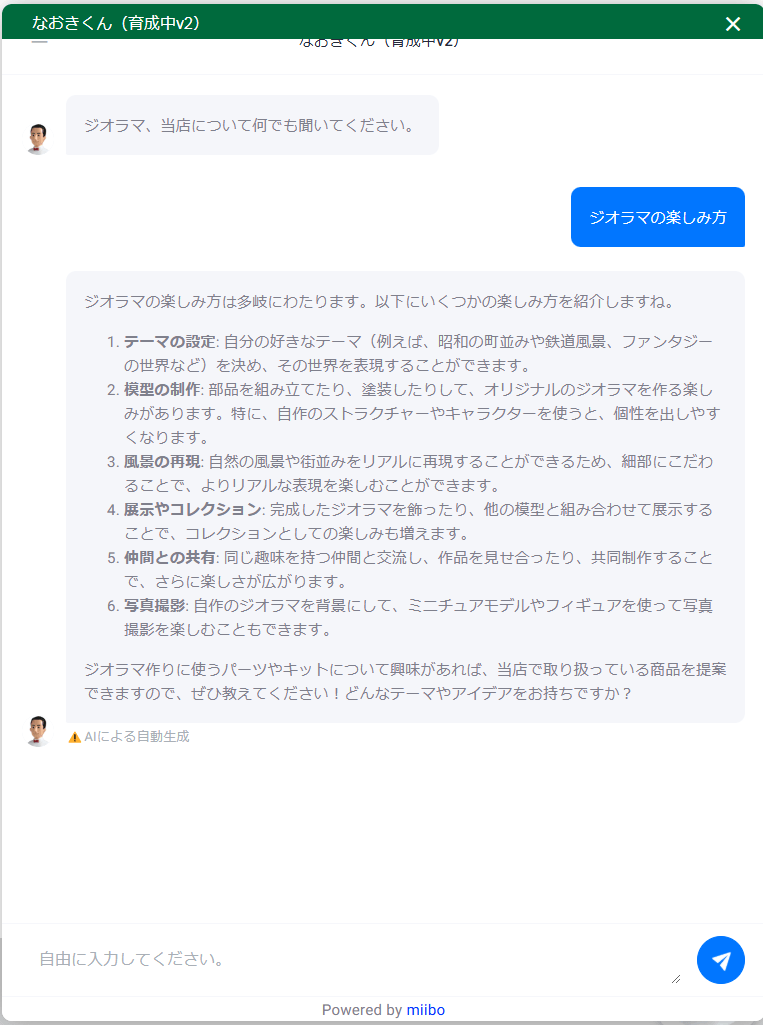Click list item 1 テーマの設定
This screenshot has height=1025, width=763.
click(x=168, y=342)
